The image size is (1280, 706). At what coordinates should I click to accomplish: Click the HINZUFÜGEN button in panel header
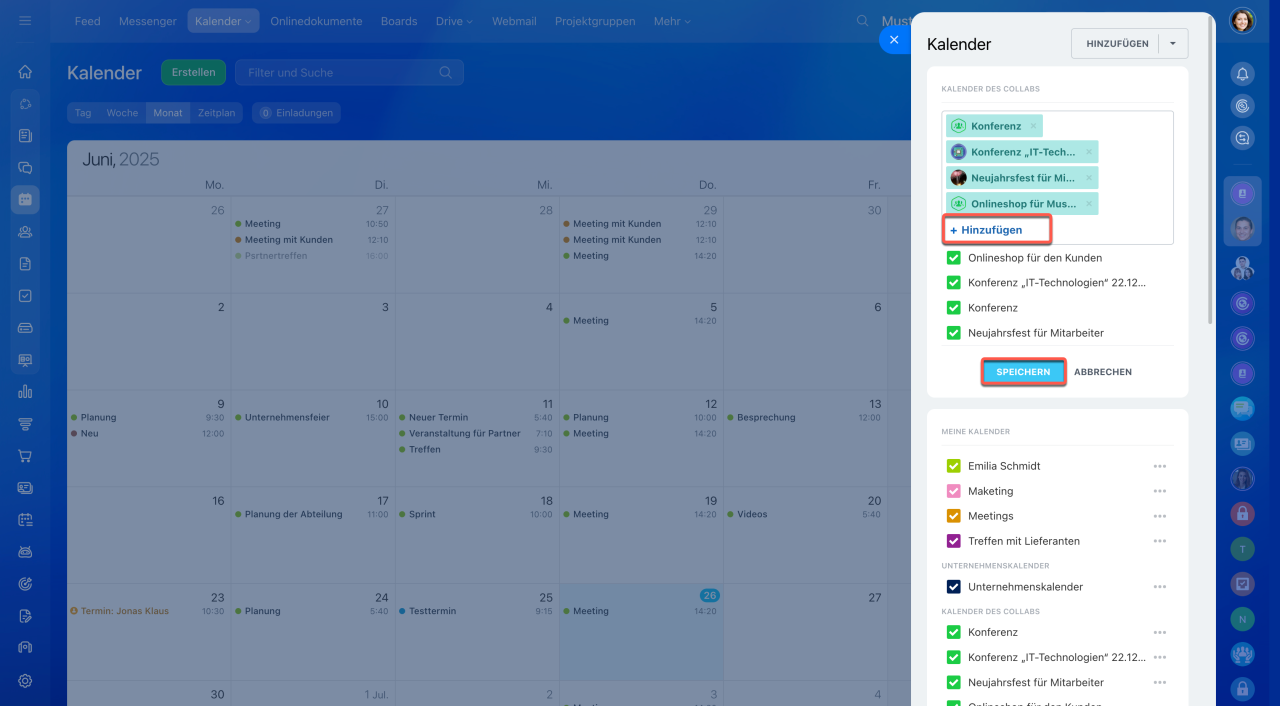point(1117,44)
